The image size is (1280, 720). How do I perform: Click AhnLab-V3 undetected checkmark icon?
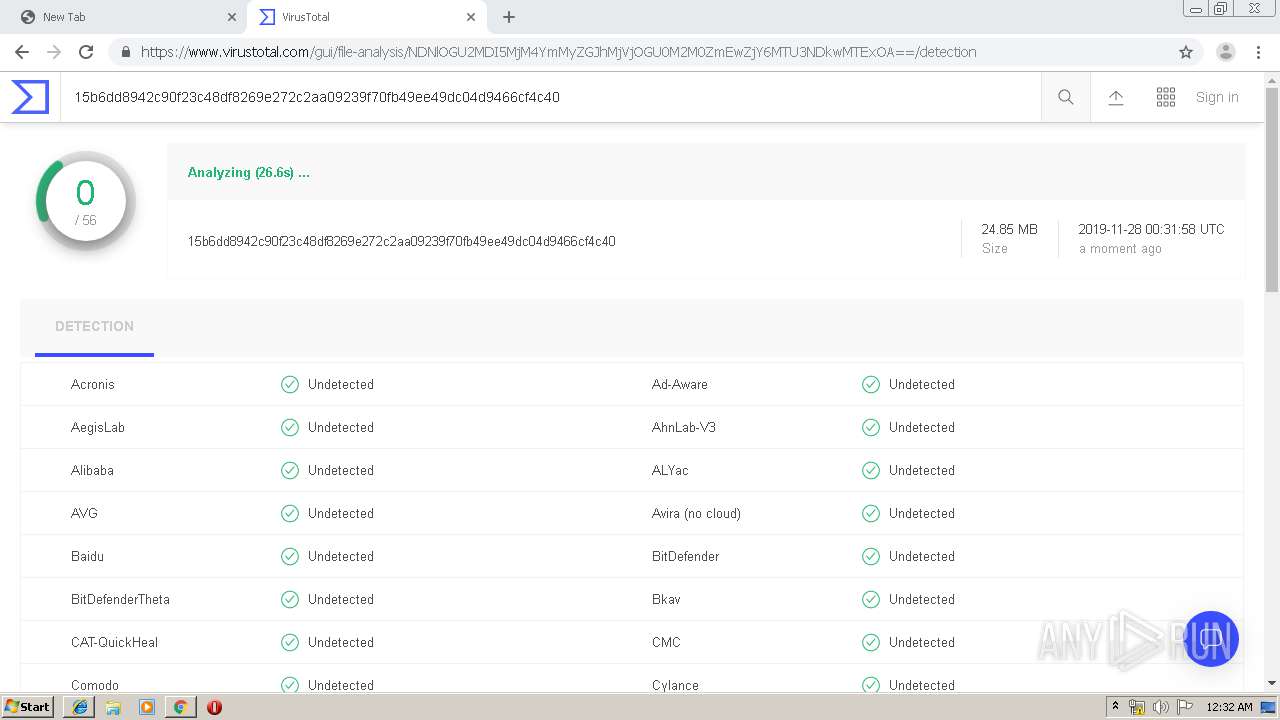pos(871,427)
